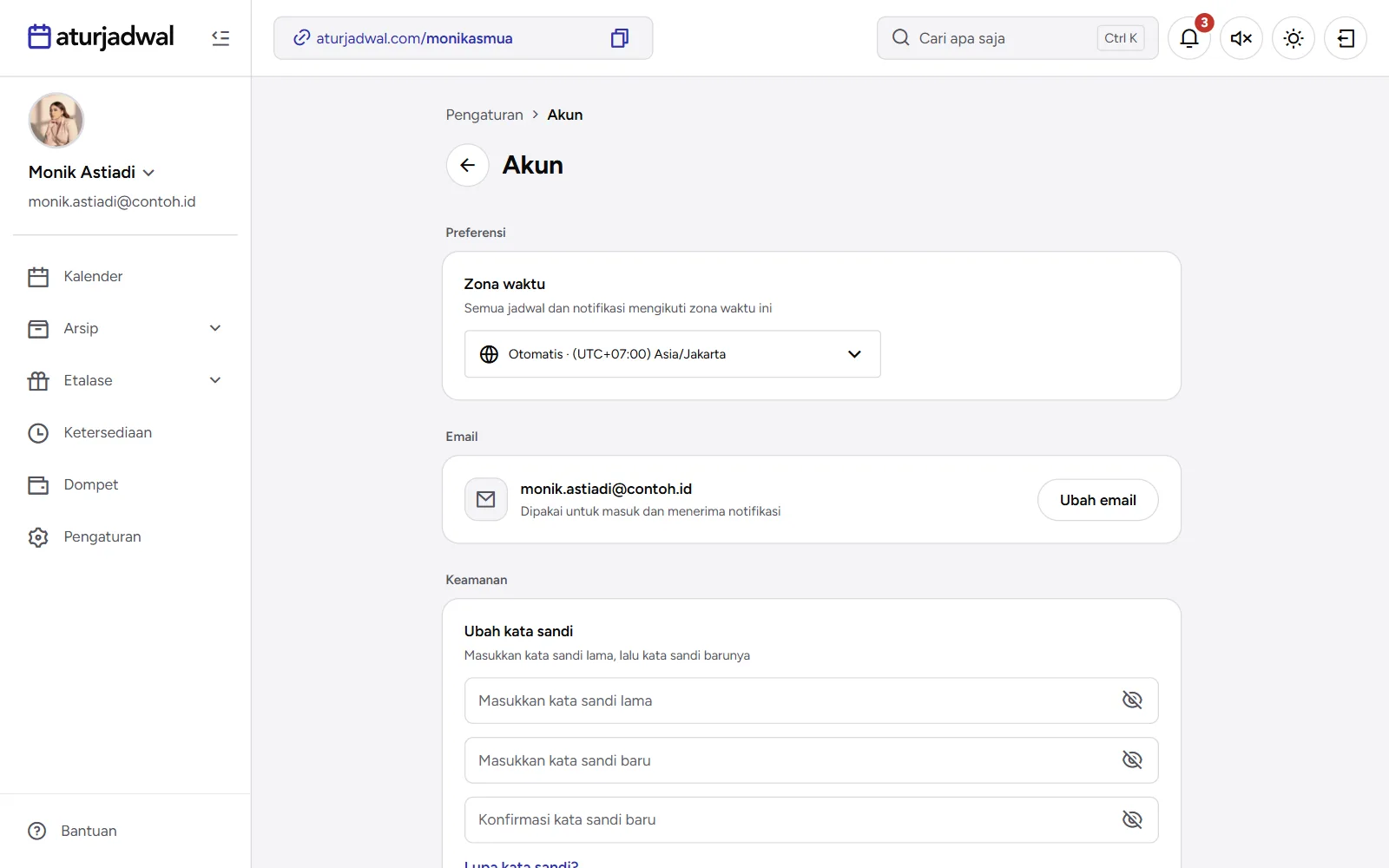Click Monik Astiadi profile photo
Image resolution: width=1389 pixels, height=868 pixels.
pyautogui.click(x=56, y=121)
